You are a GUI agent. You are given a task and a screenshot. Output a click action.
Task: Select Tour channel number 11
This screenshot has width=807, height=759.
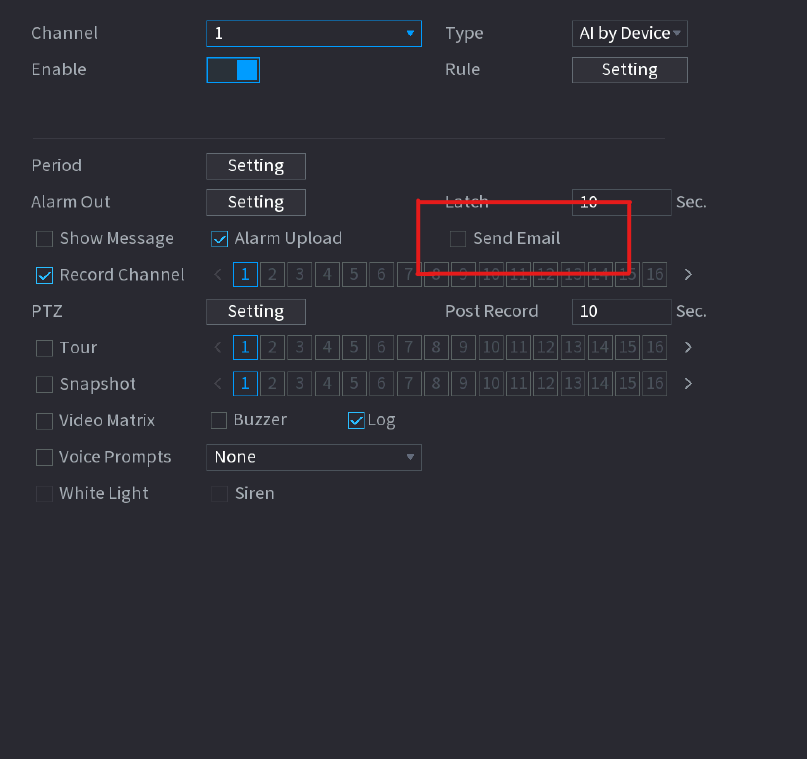click(x=518, y=347)
